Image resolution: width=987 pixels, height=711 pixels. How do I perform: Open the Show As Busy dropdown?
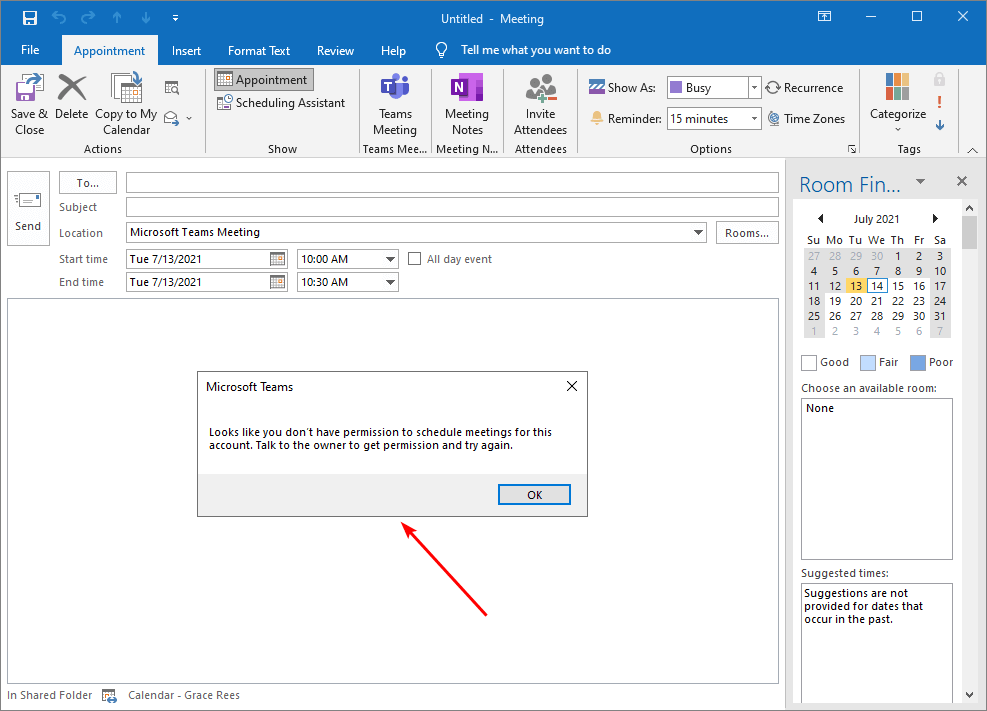click(754, 87)
